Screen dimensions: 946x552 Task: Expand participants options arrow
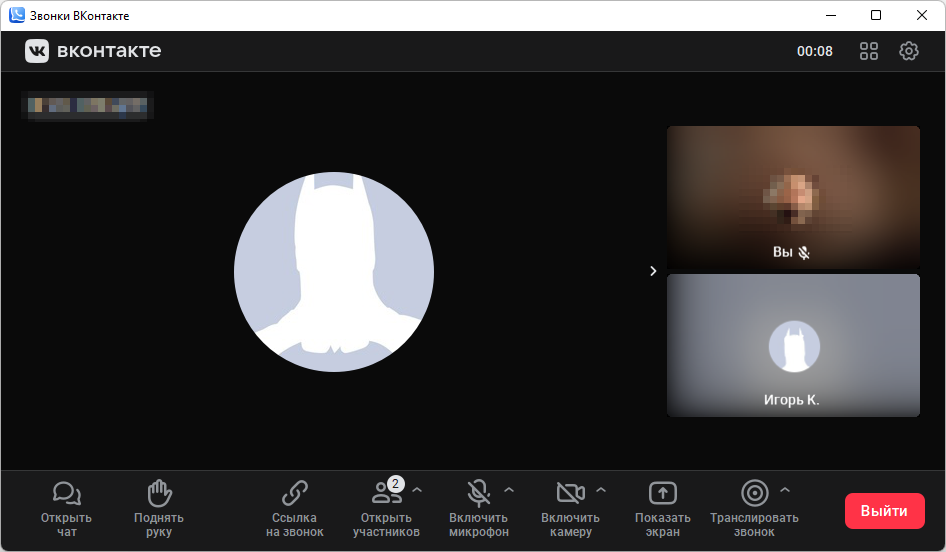pyautogui.click(x=417, y=490)
